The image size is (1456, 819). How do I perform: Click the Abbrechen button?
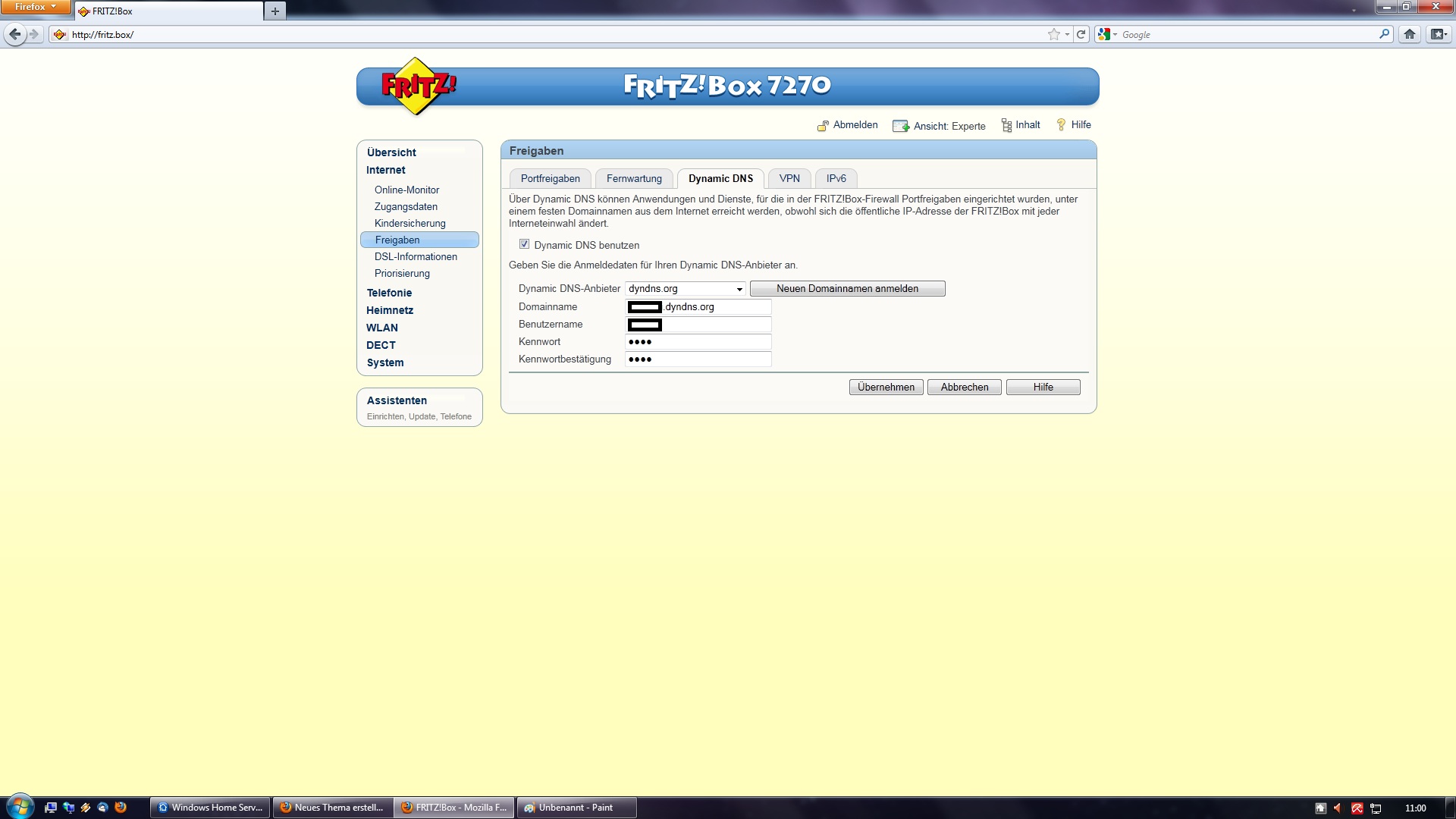[x=965, y=387]
